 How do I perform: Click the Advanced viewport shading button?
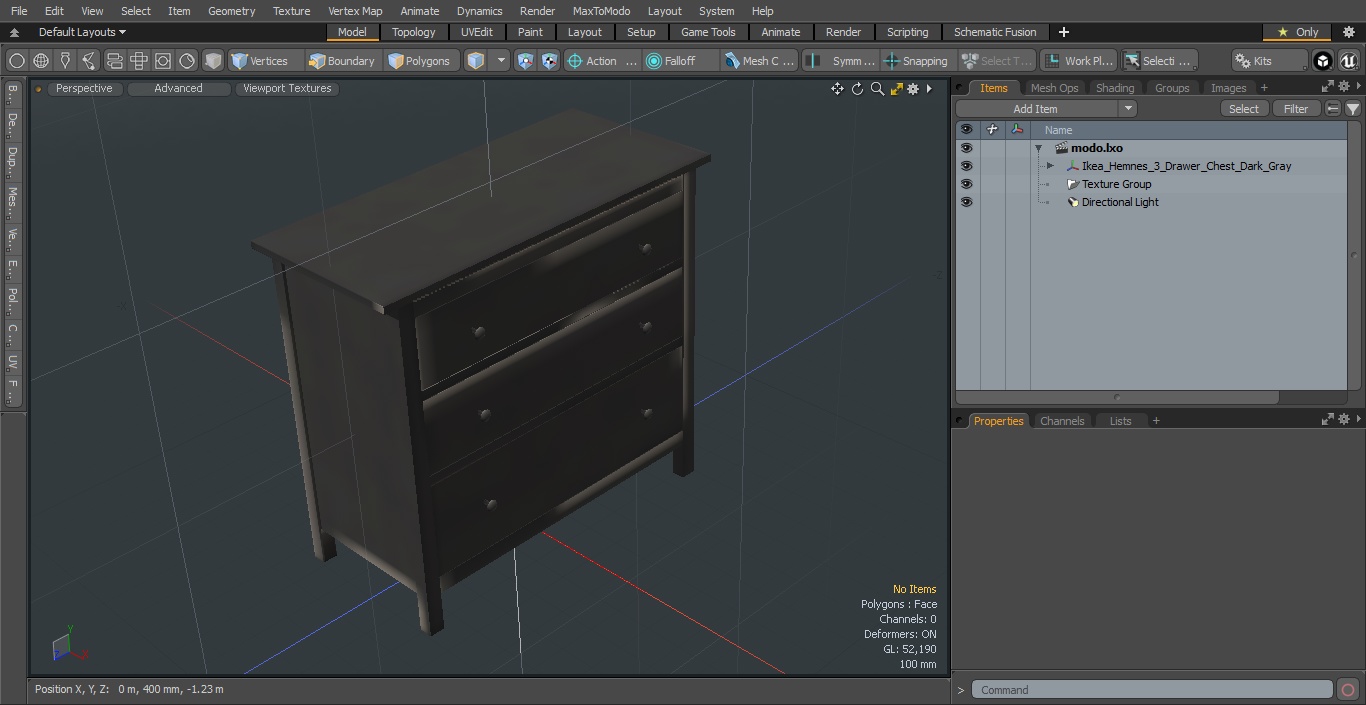178,88
